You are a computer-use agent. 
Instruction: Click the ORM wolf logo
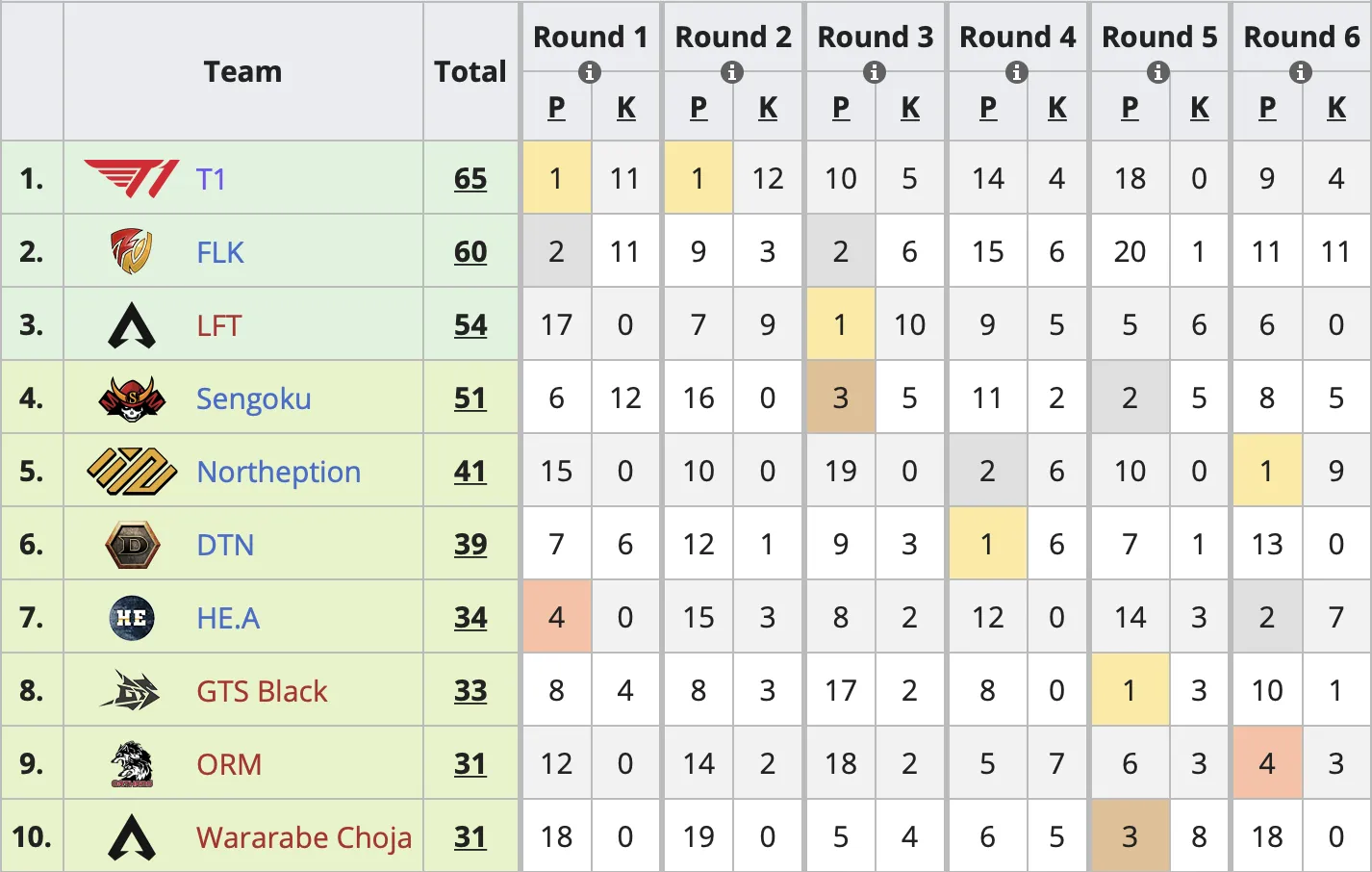pos(132,764)
